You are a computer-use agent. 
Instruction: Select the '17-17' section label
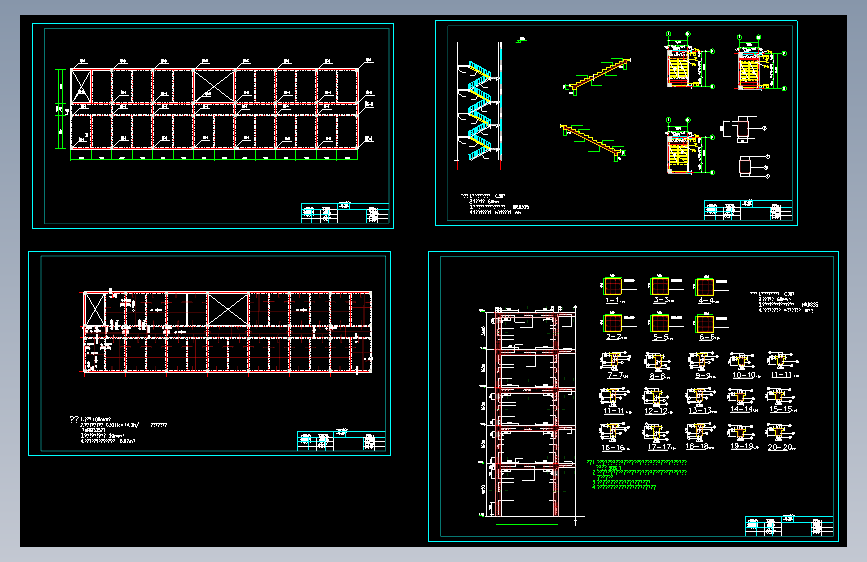coord(660,447)
